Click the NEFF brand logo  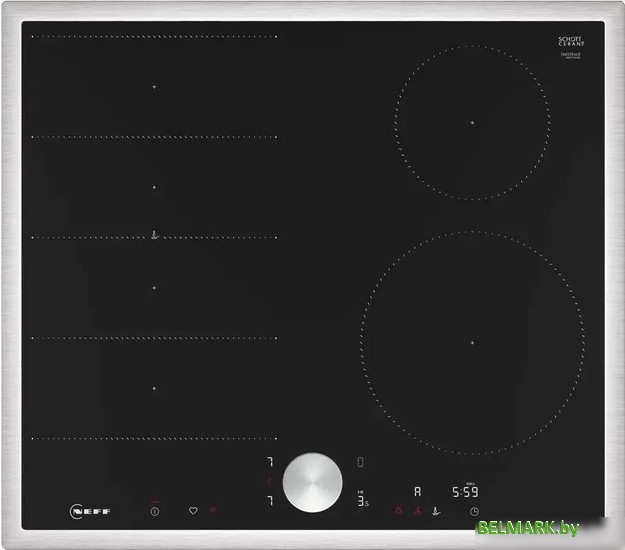pyautogui.click(x=89, y=511)
